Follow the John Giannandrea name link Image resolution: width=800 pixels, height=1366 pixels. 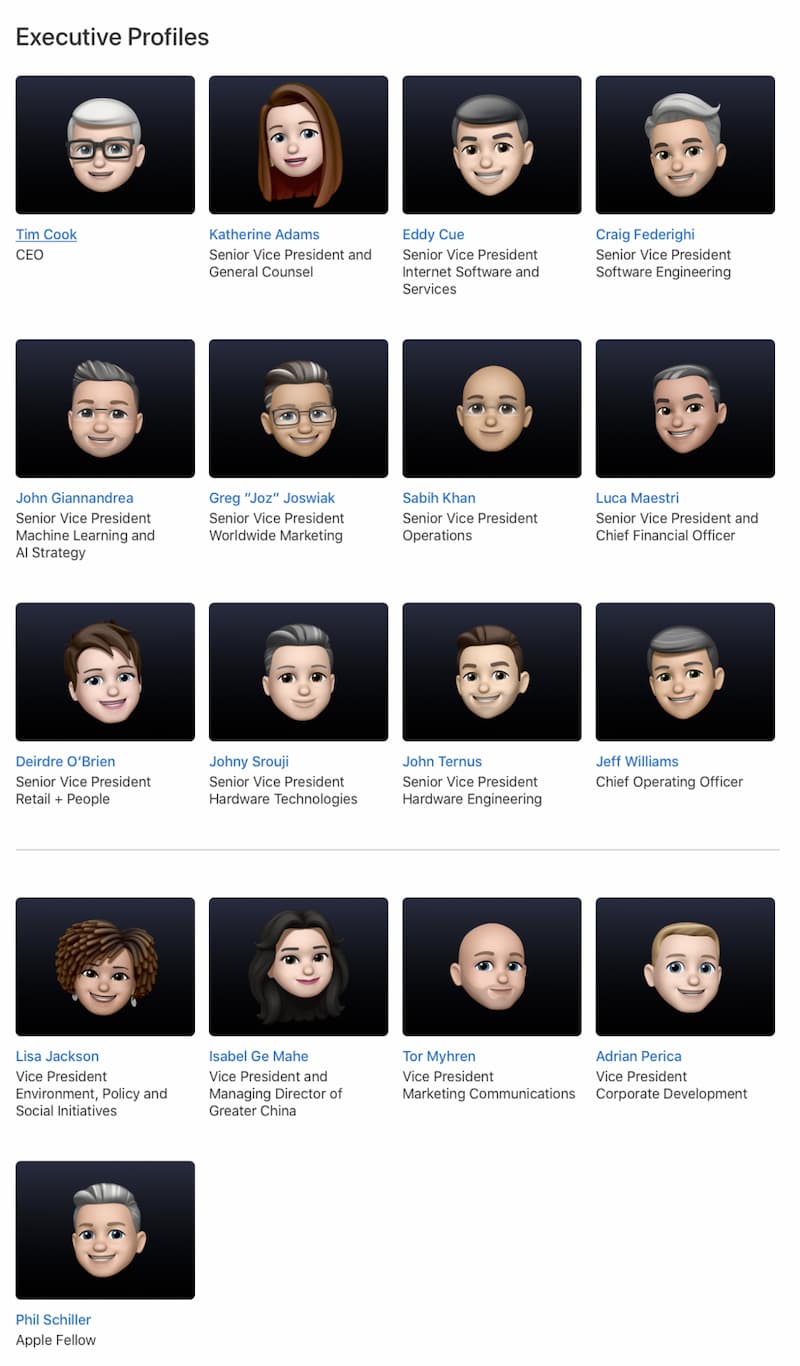click(74, 498)
